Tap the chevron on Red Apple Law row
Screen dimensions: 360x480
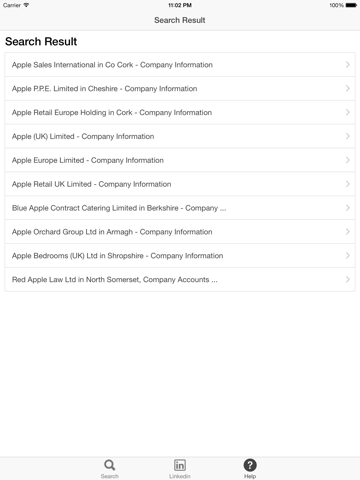pyautogui.click(x=348, y=279)
